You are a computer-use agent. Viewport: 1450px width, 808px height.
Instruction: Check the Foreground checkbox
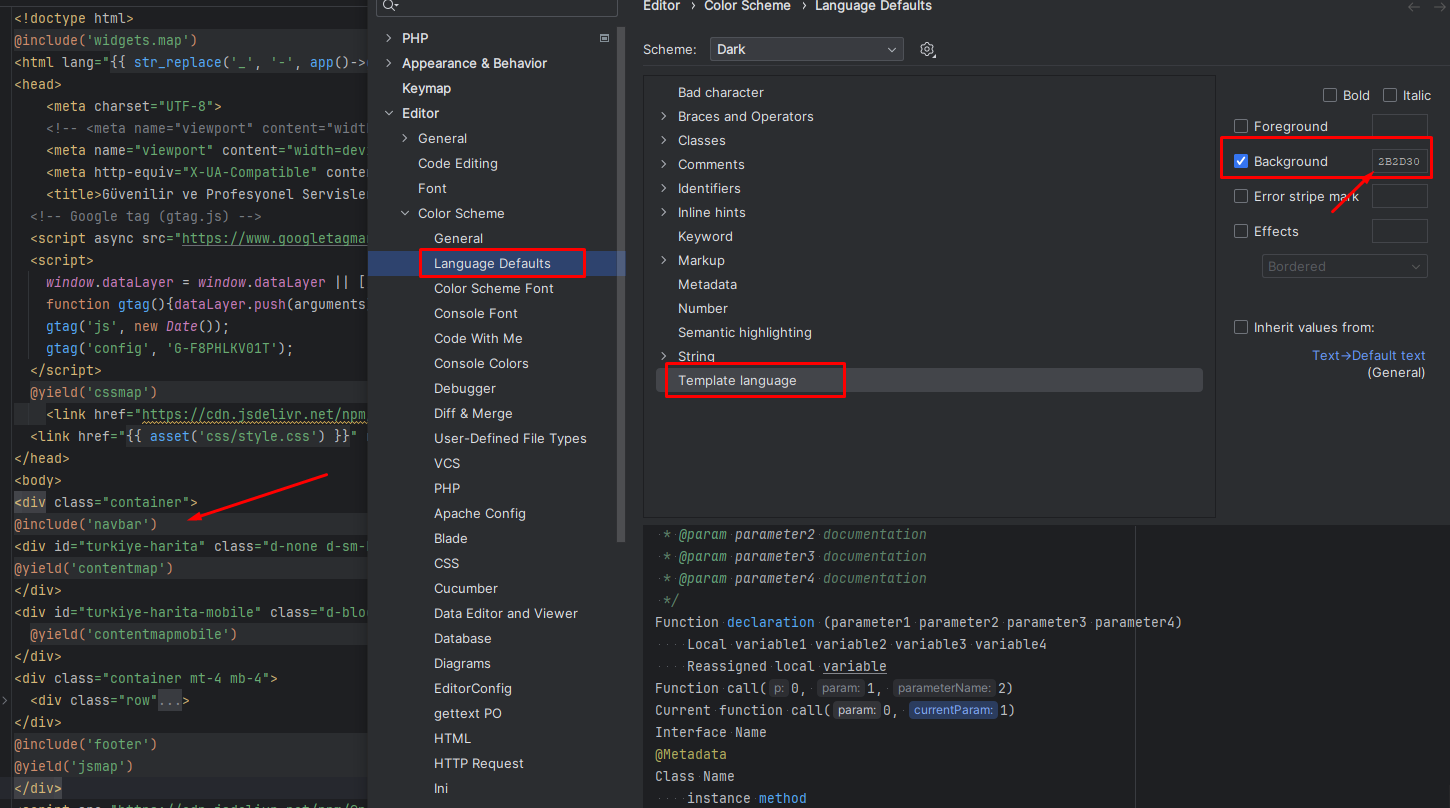pyautogui.click(x=1241, y=126)
